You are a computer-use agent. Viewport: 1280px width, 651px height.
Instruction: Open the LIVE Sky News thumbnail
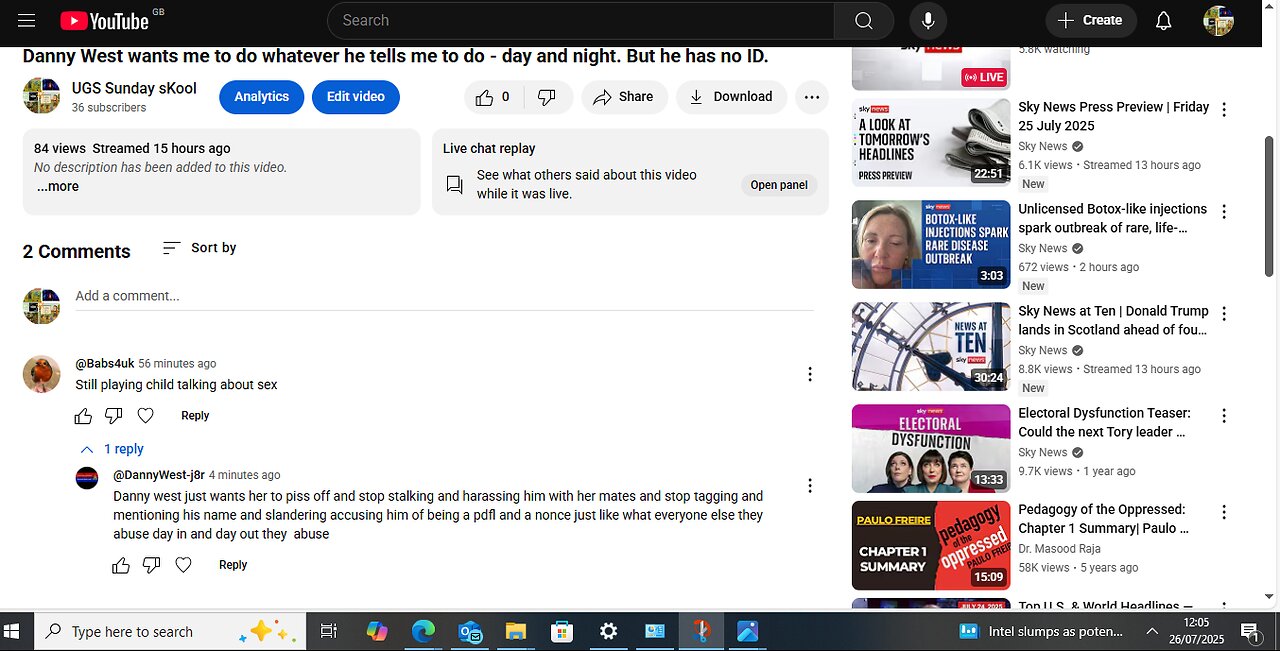[931, 68]
